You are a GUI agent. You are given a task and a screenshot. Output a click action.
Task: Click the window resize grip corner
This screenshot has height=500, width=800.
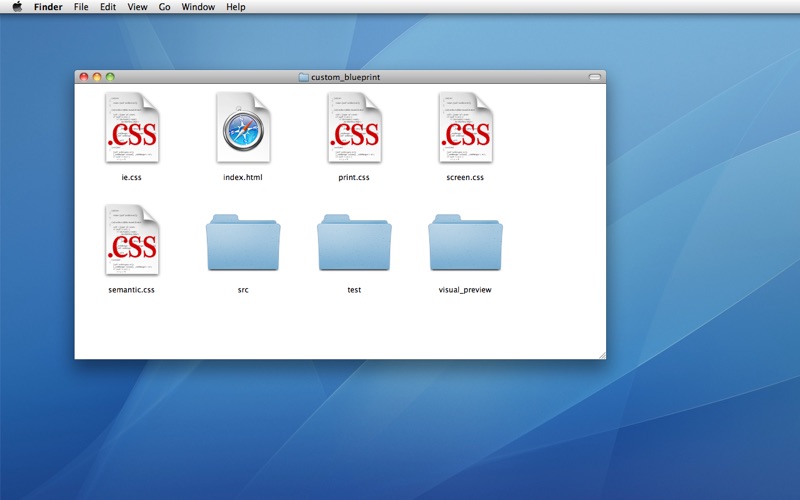click(602, 355)
